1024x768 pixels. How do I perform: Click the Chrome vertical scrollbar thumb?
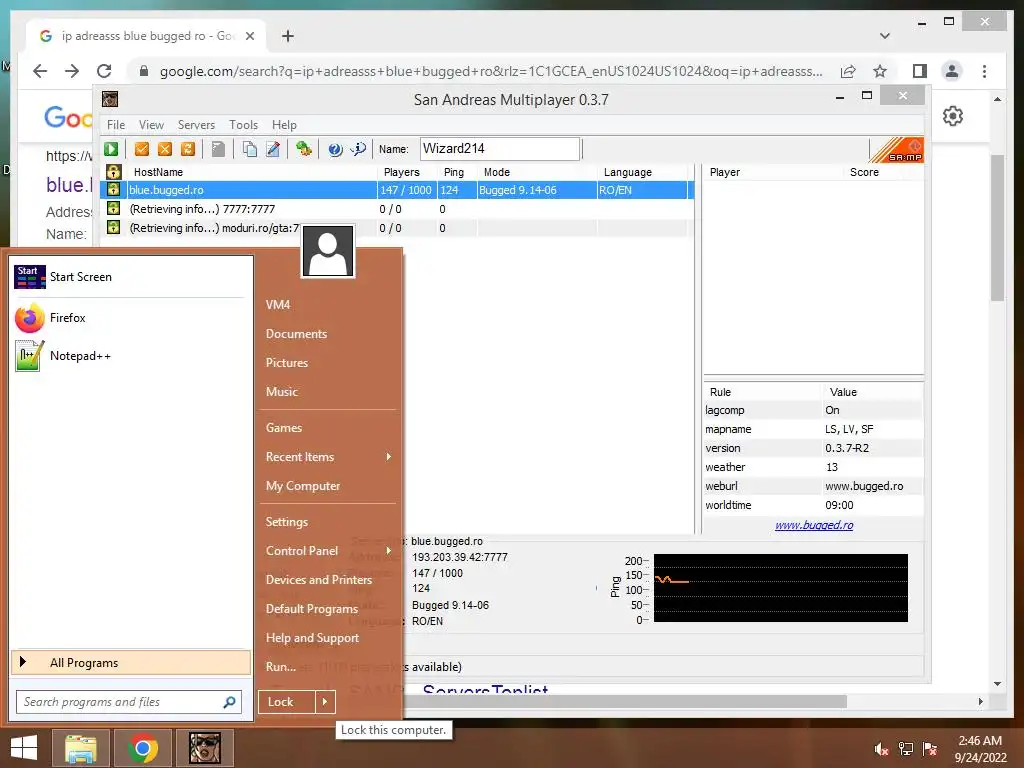[x=997, y=227]
